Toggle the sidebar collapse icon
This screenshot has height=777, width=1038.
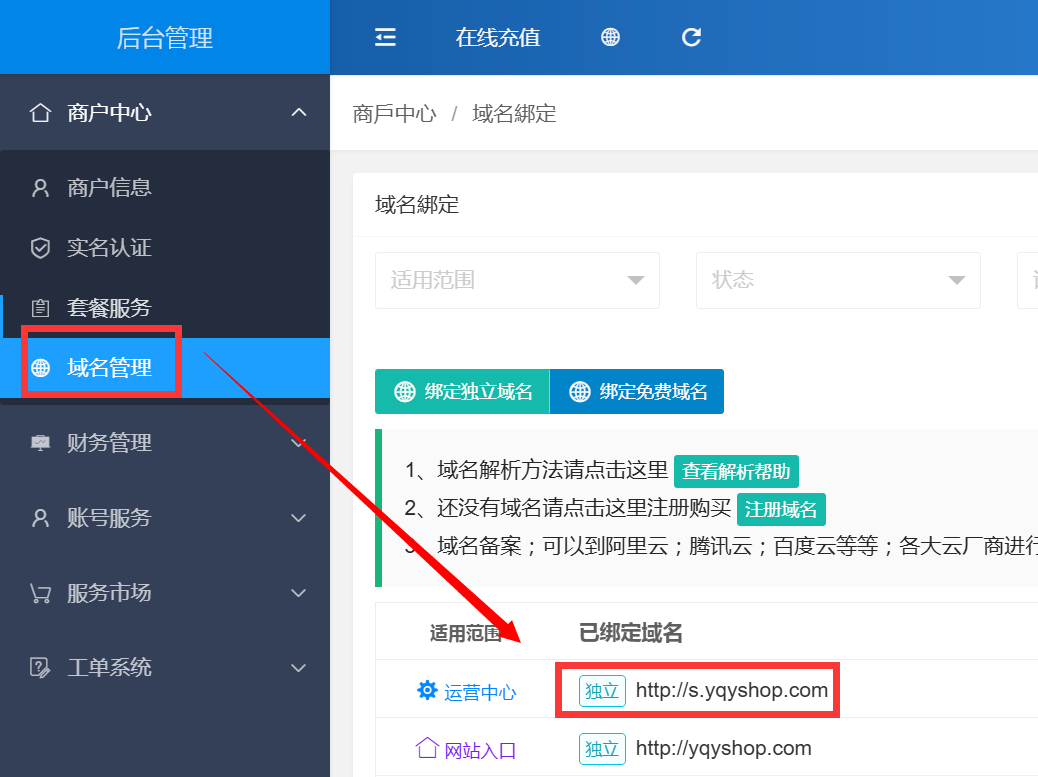pos(385,38)
